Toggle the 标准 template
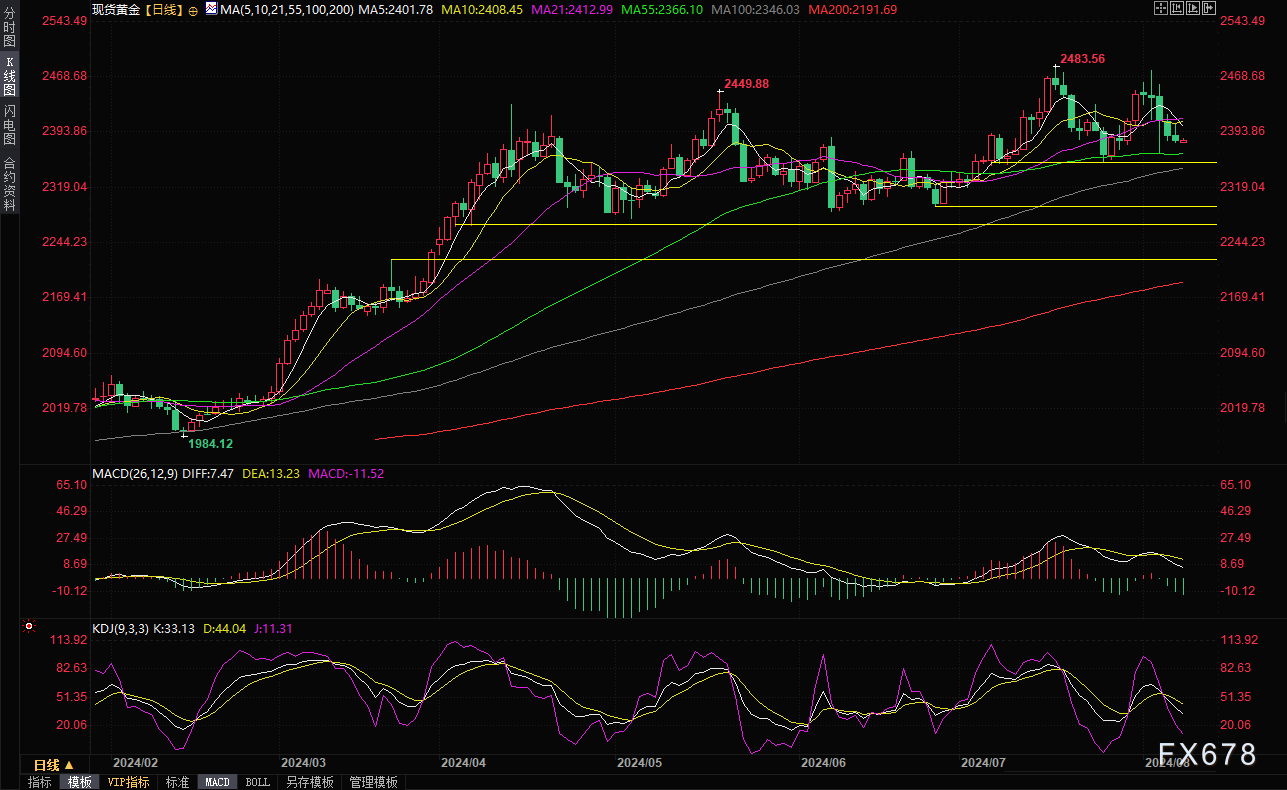Viewport: 1287px width, 790px height. [x=177, y=782]
